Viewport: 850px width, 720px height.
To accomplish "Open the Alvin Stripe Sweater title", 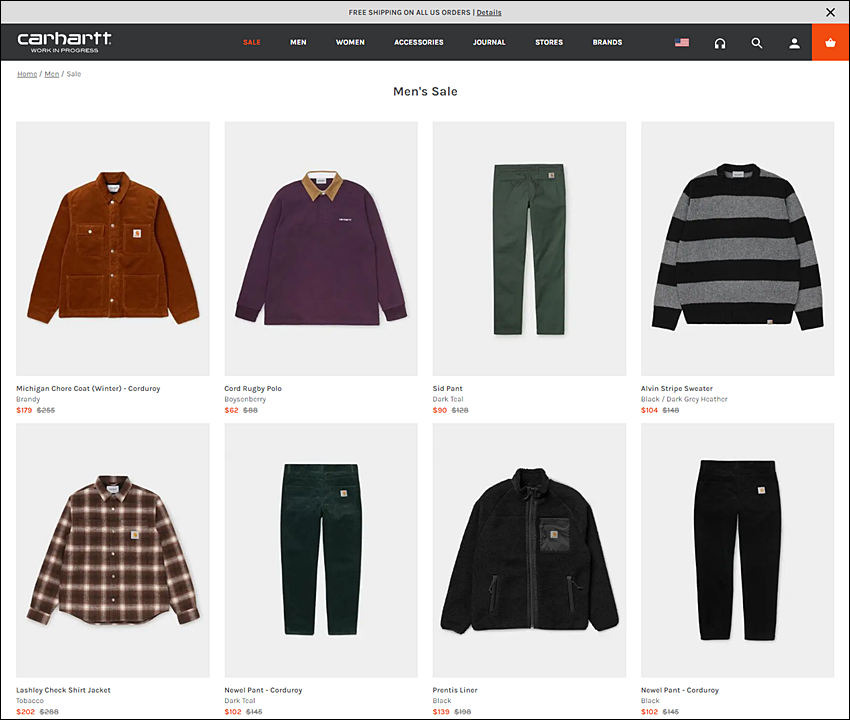I will [677, 389].
